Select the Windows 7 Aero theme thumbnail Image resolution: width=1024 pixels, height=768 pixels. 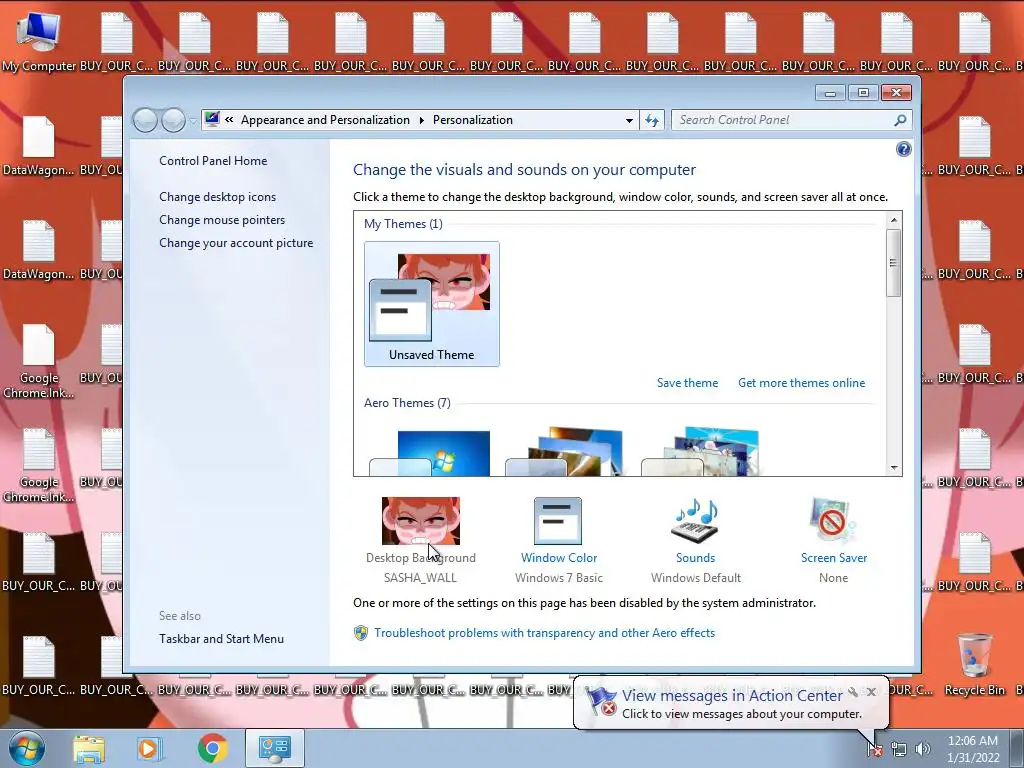click(429, 453)
